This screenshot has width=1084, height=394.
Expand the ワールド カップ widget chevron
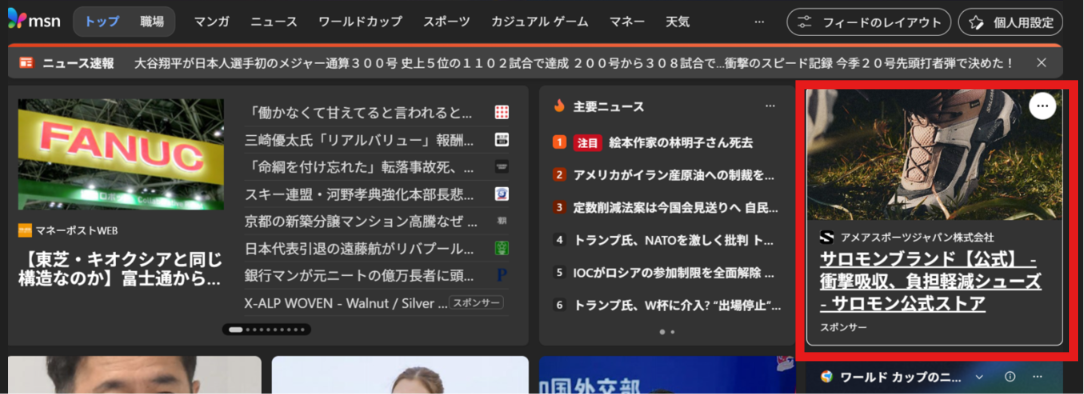tap(979, 377)
